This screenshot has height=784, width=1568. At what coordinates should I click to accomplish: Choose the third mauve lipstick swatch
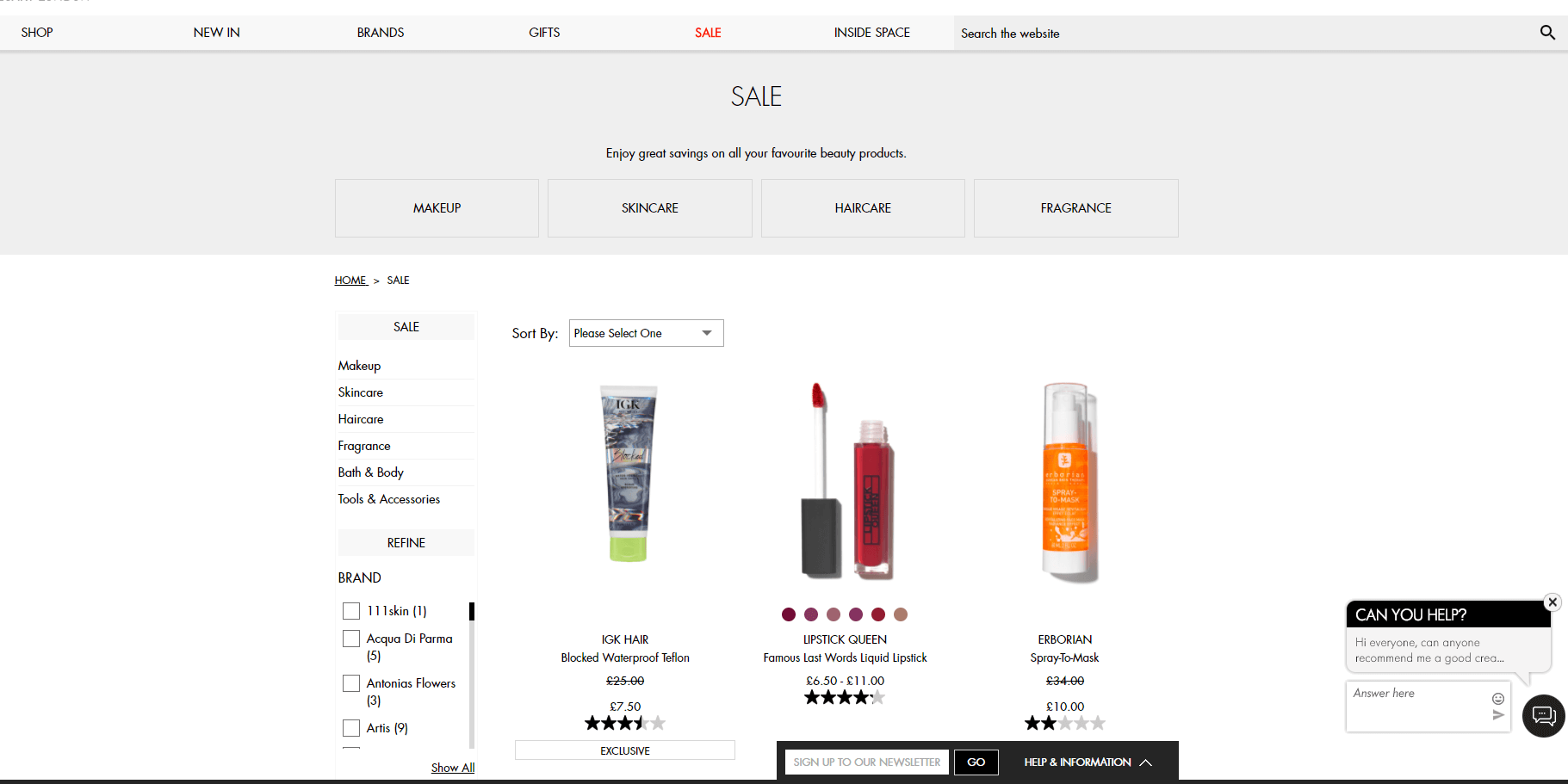[834, 614]
